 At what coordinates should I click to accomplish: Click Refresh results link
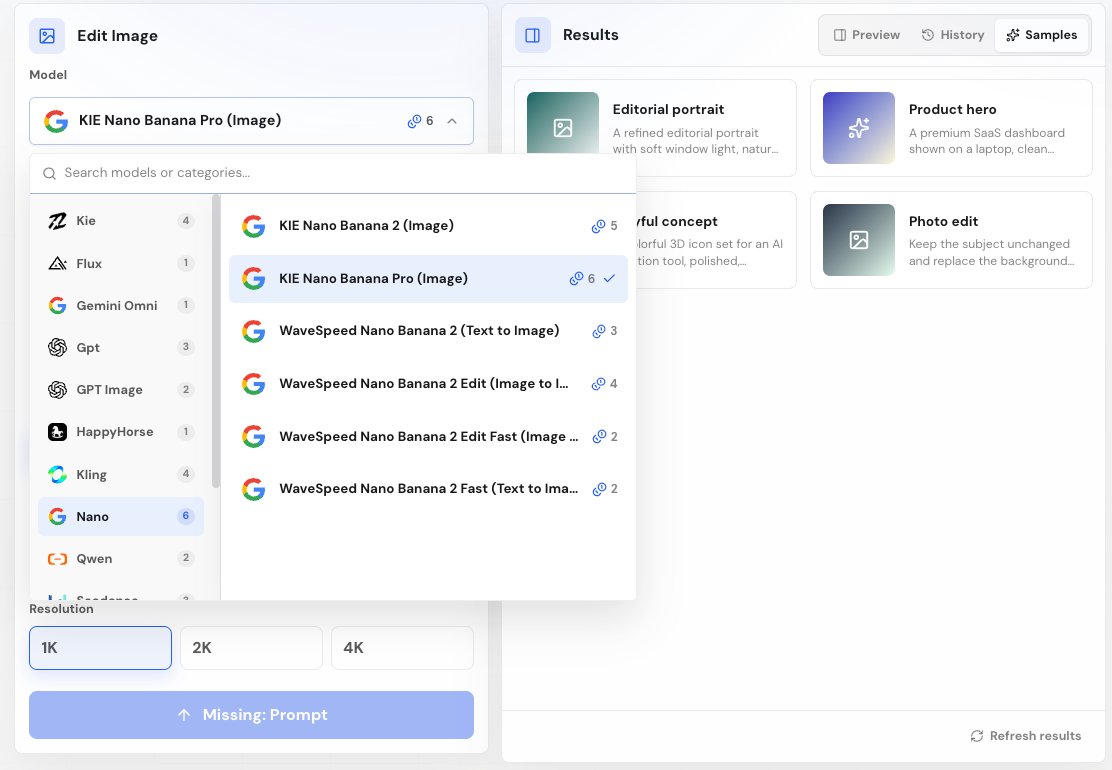coord(1025,736)
